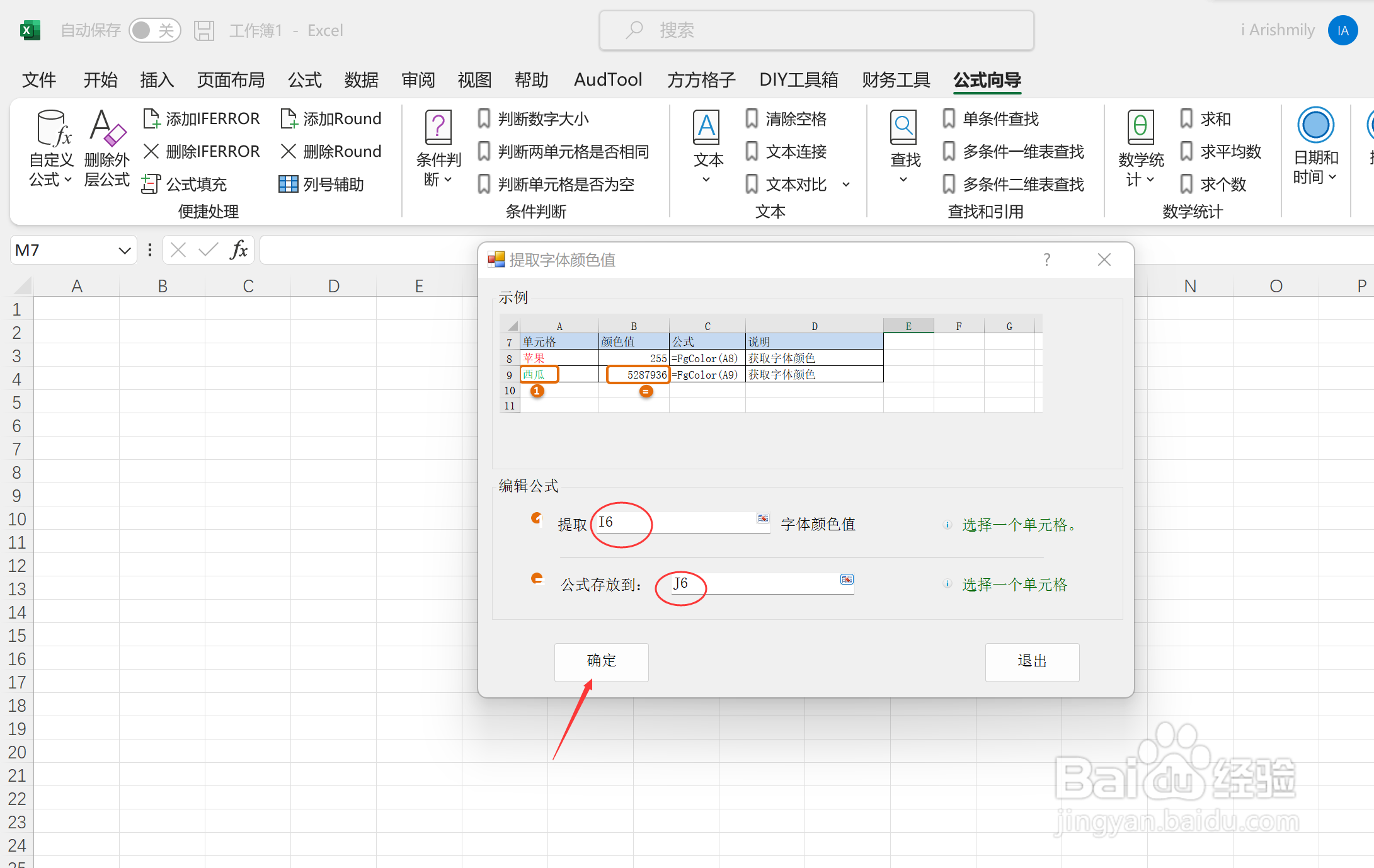The image size is (1374, 868).
Task: Switch to the 开始 tab
Action: (x=101, y=80)
